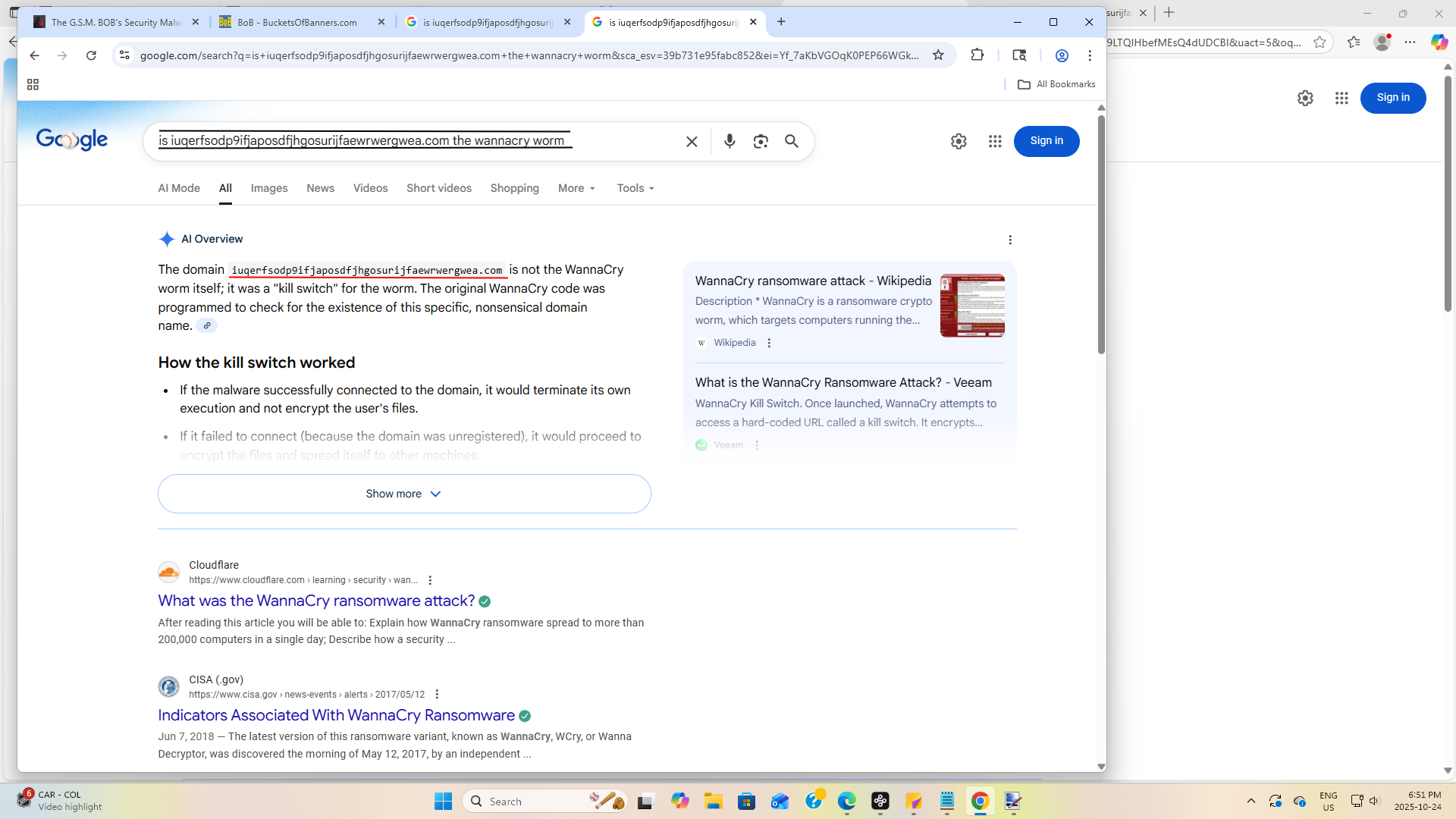Show hidden icons in the system tray
The width and height of the screenshot is (1456, 819).
click(1251, 801)
